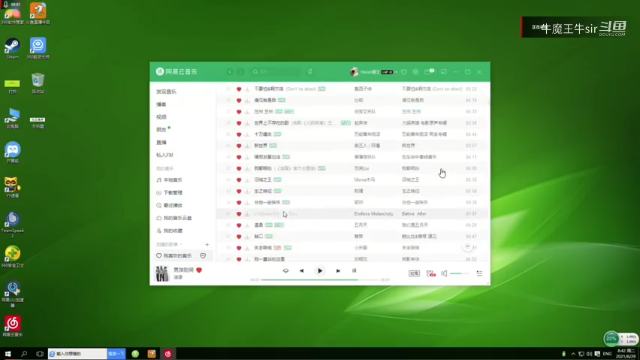The height and width of the screenshot is (360, 640).
Task: Download the 温柔 song
Action: coord(247,225)
